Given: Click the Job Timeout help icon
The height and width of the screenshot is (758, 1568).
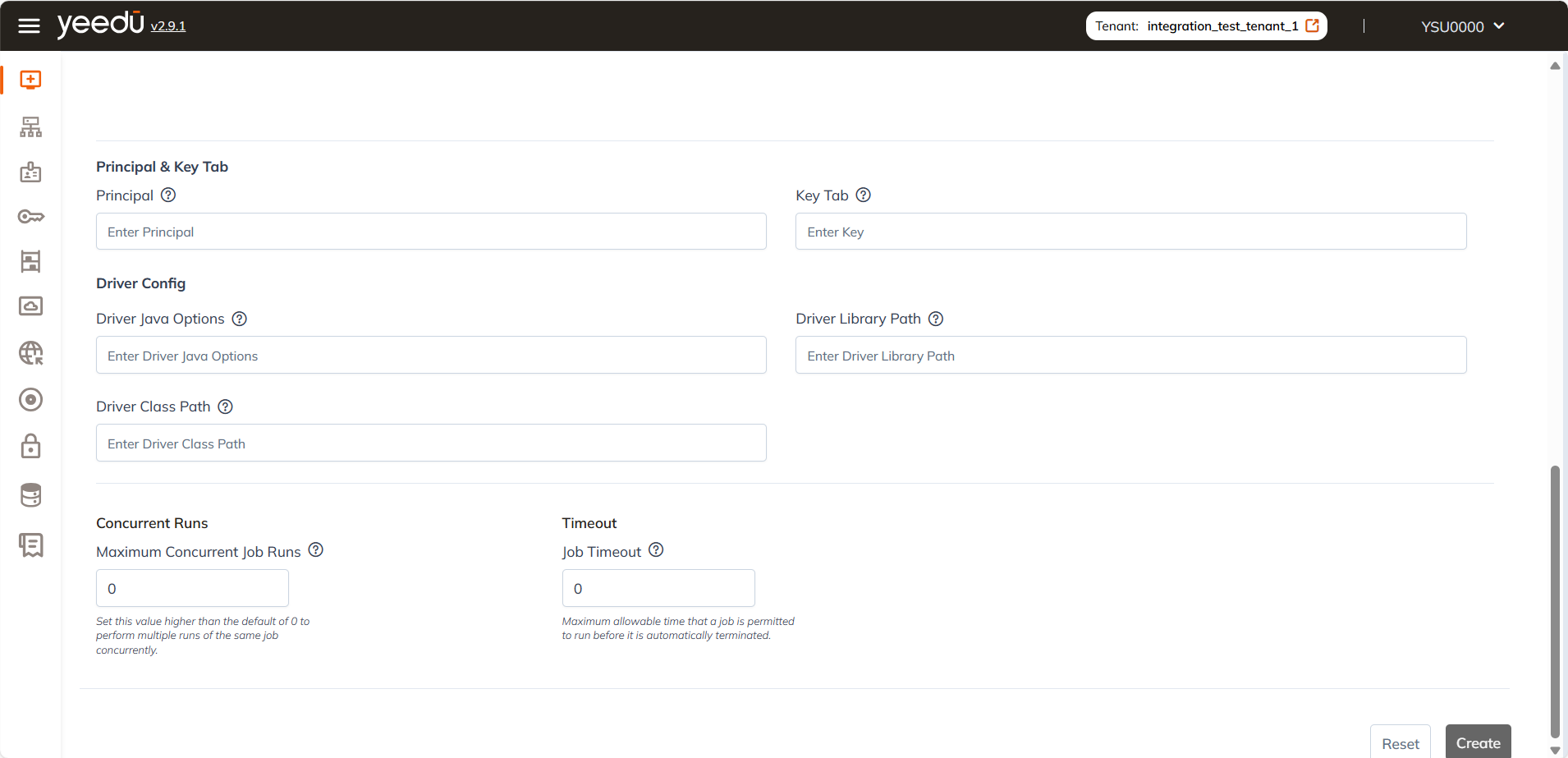Looking at the screenshot, I should [656, 550].
